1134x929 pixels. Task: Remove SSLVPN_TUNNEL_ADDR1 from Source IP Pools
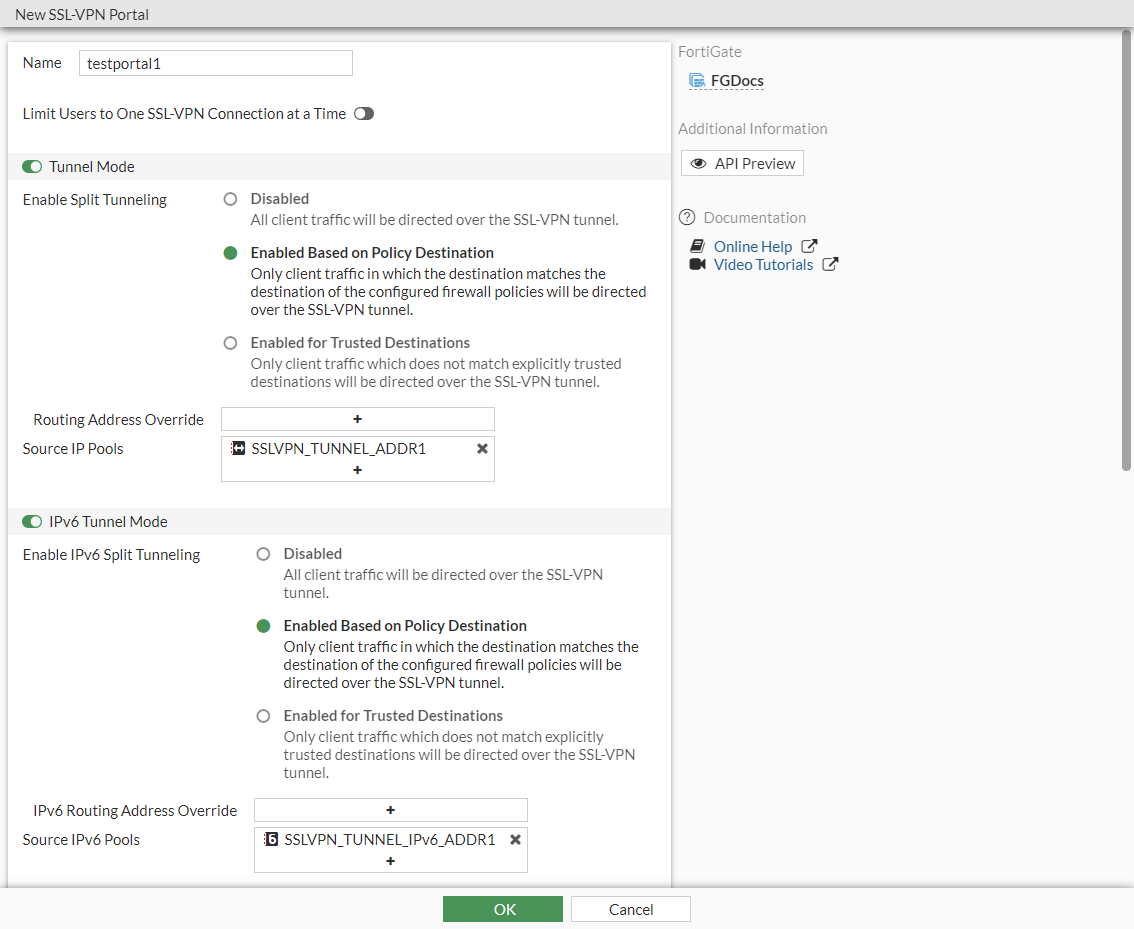pos(482,449)
